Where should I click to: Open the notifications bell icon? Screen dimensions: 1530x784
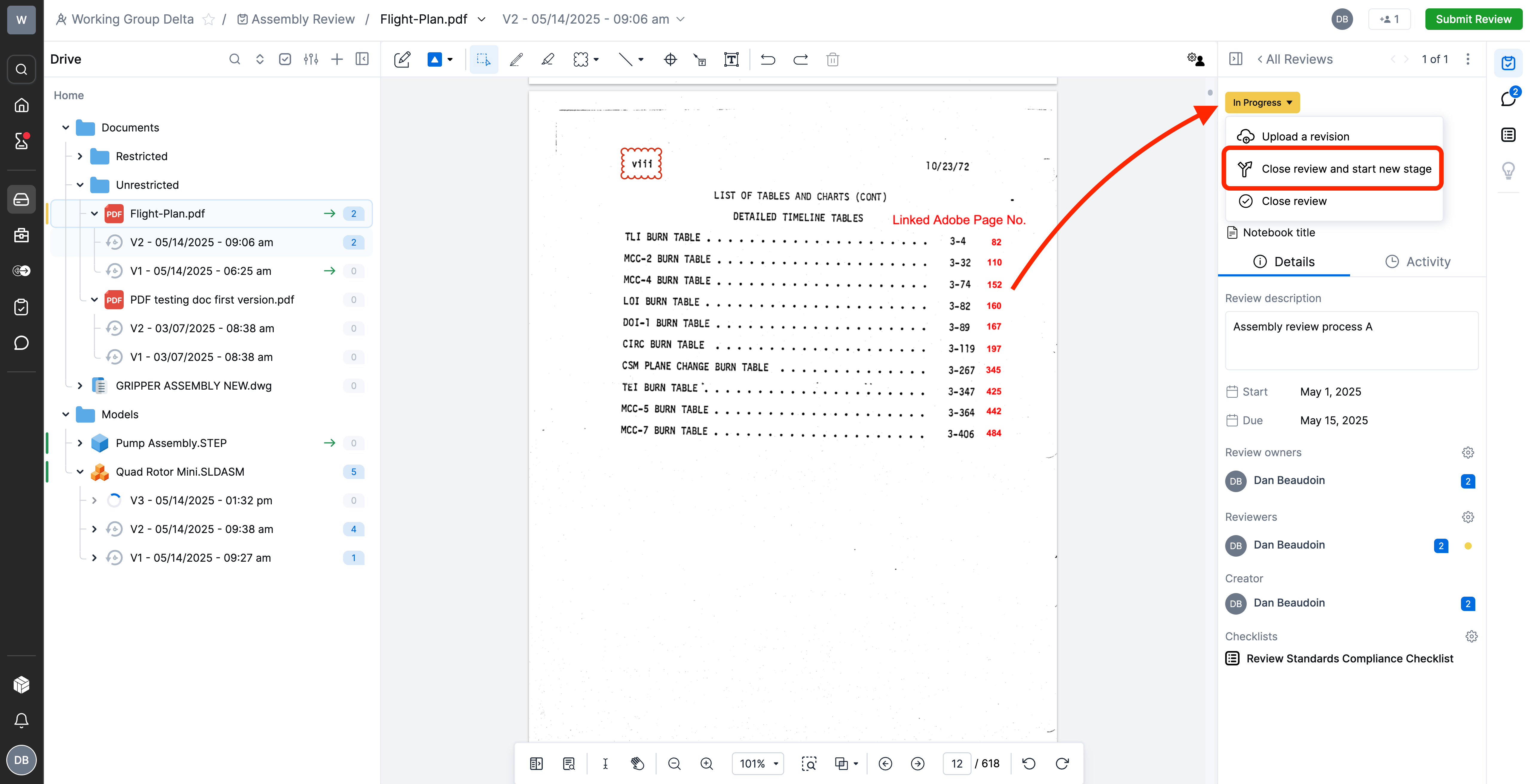[x=22, y=720]
